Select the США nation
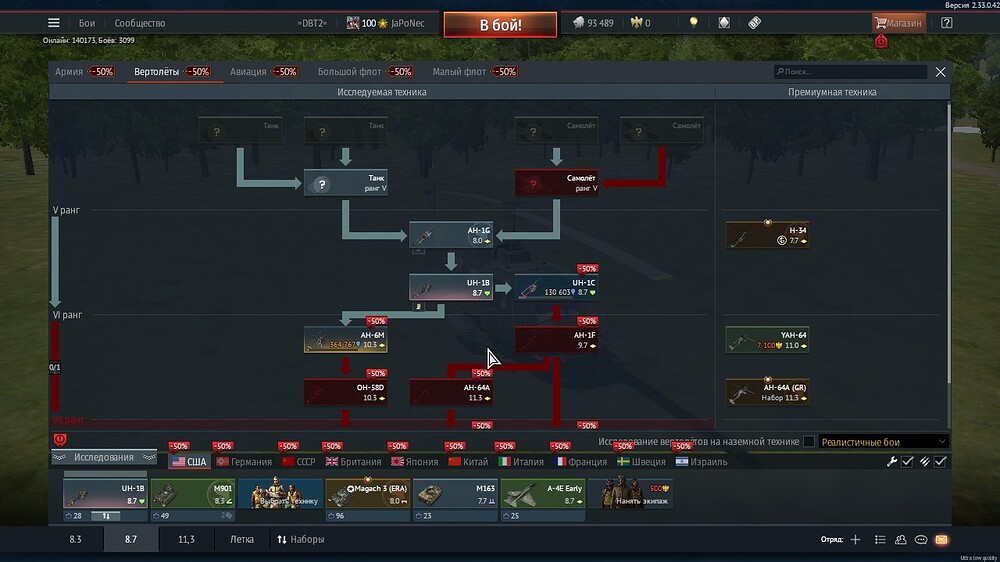The height and width of the screenshot is (562, 1000). pyautogui.click(x=189, y=461)
